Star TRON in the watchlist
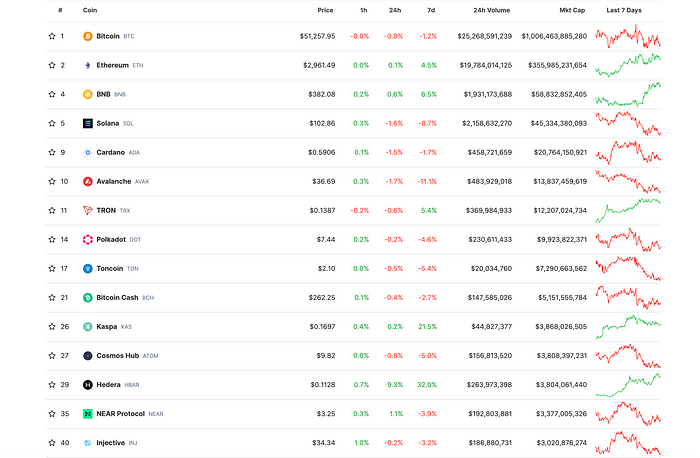 click(x=52, y=210)
